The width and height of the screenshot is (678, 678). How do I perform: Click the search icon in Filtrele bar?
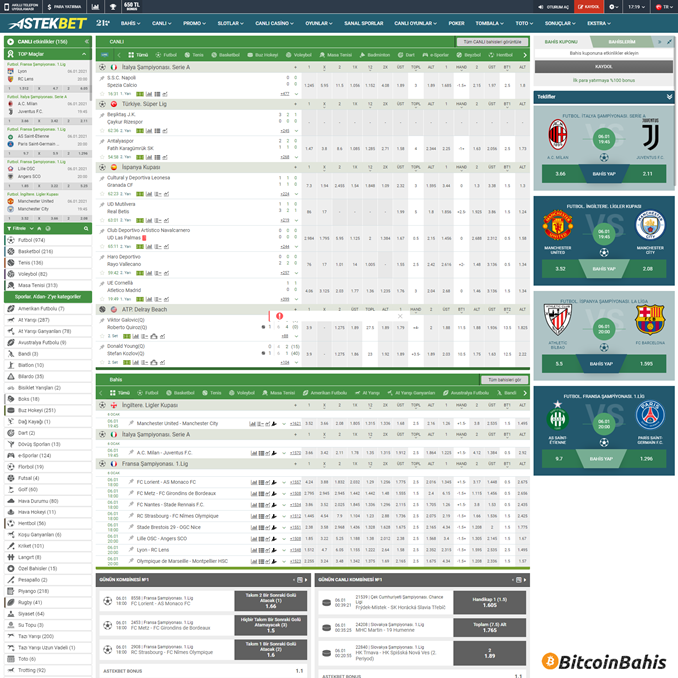pos(86,228)
